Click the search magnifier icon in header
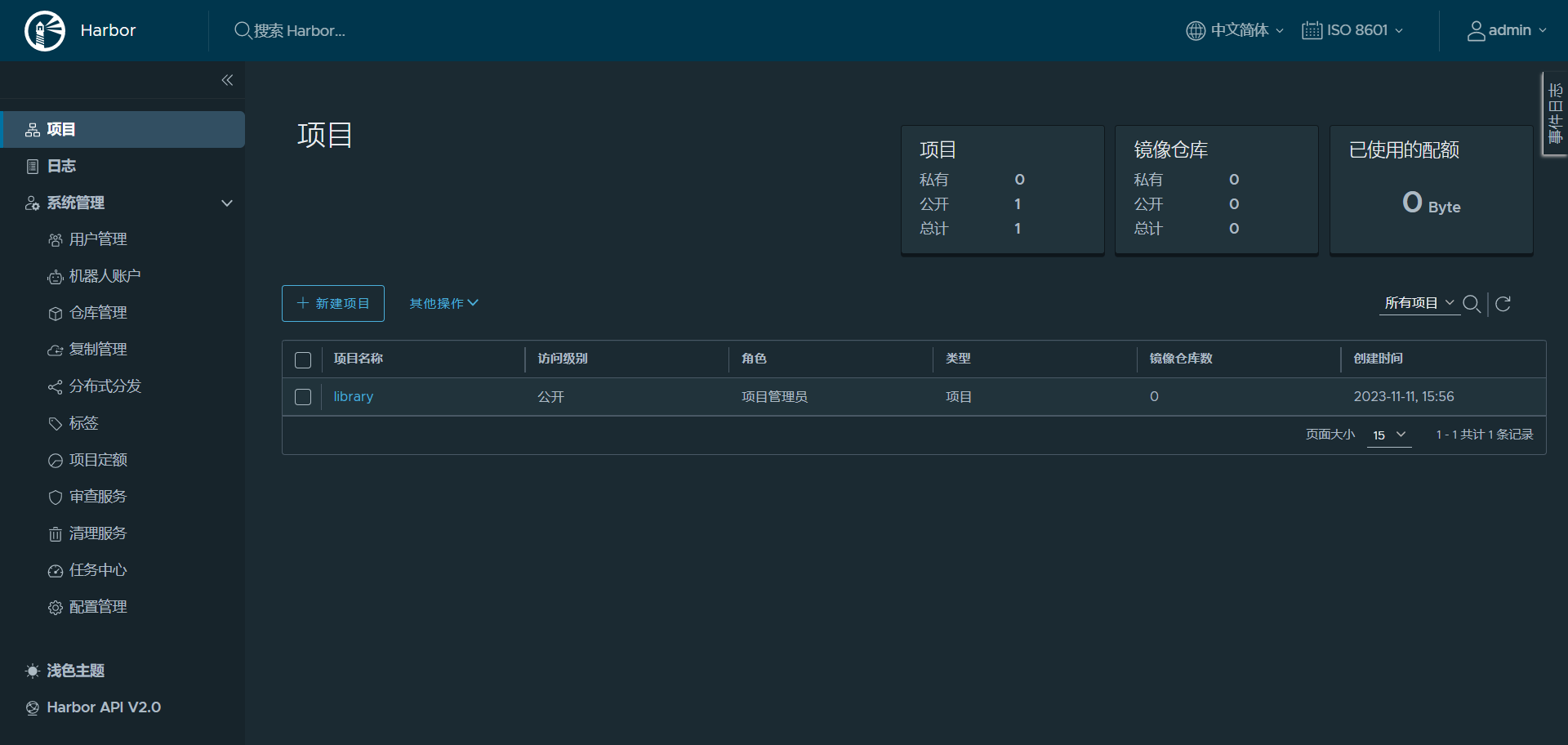Viewport: 1568px width, 745px height. pos(243,30)
